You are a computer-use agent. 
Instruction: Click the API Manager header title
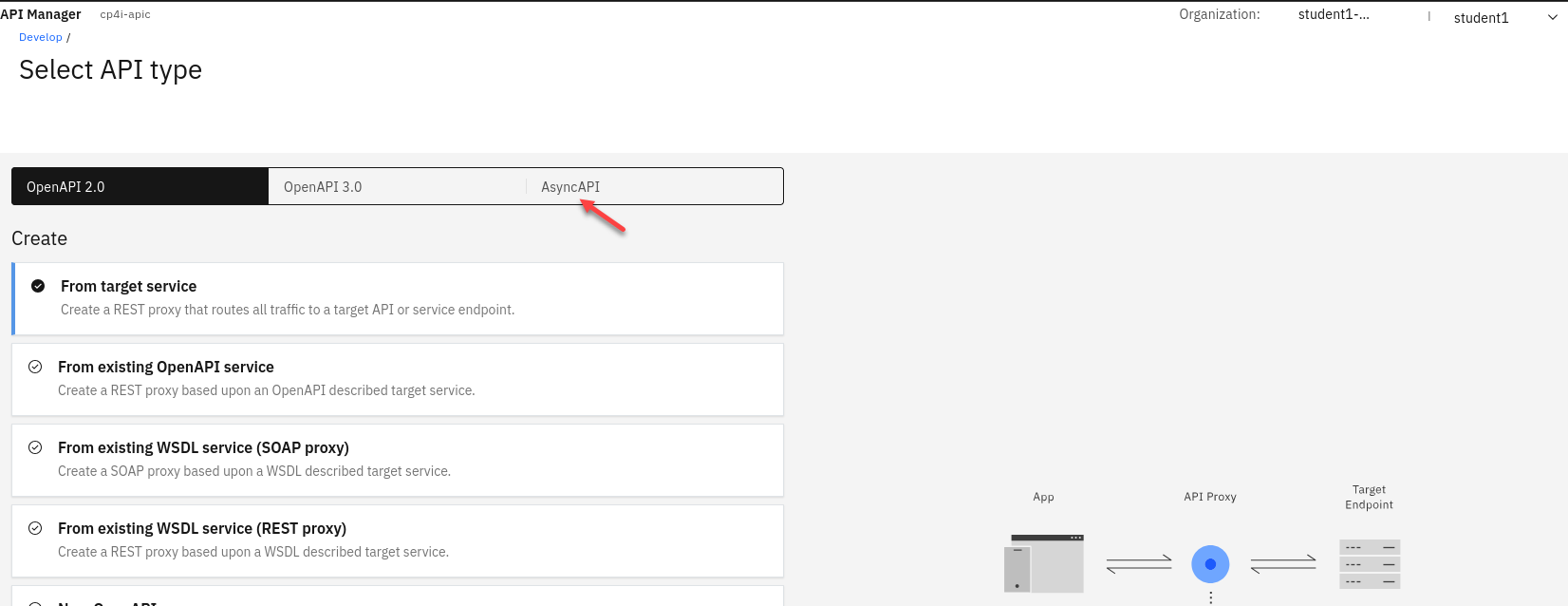pyautogui.click(x=41, y=14)
